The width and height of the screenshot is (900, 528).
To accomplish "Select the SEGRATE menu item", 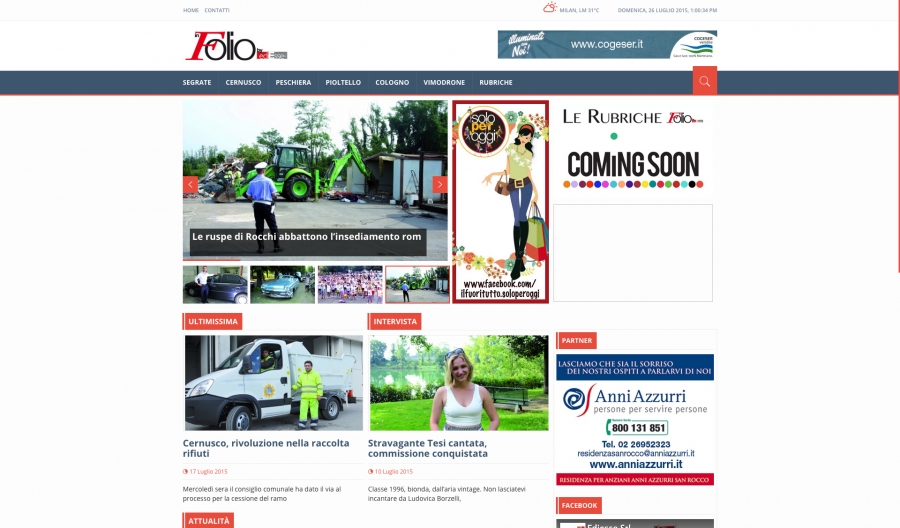I will coord(197,83).
